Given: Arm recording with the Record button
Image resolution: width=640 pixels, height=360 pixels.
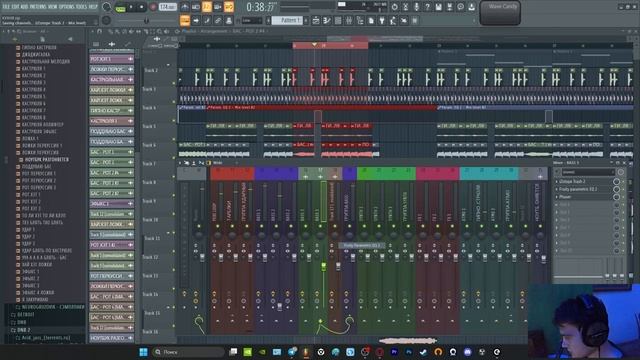Looking at the screenshot, I should (153, 7).
